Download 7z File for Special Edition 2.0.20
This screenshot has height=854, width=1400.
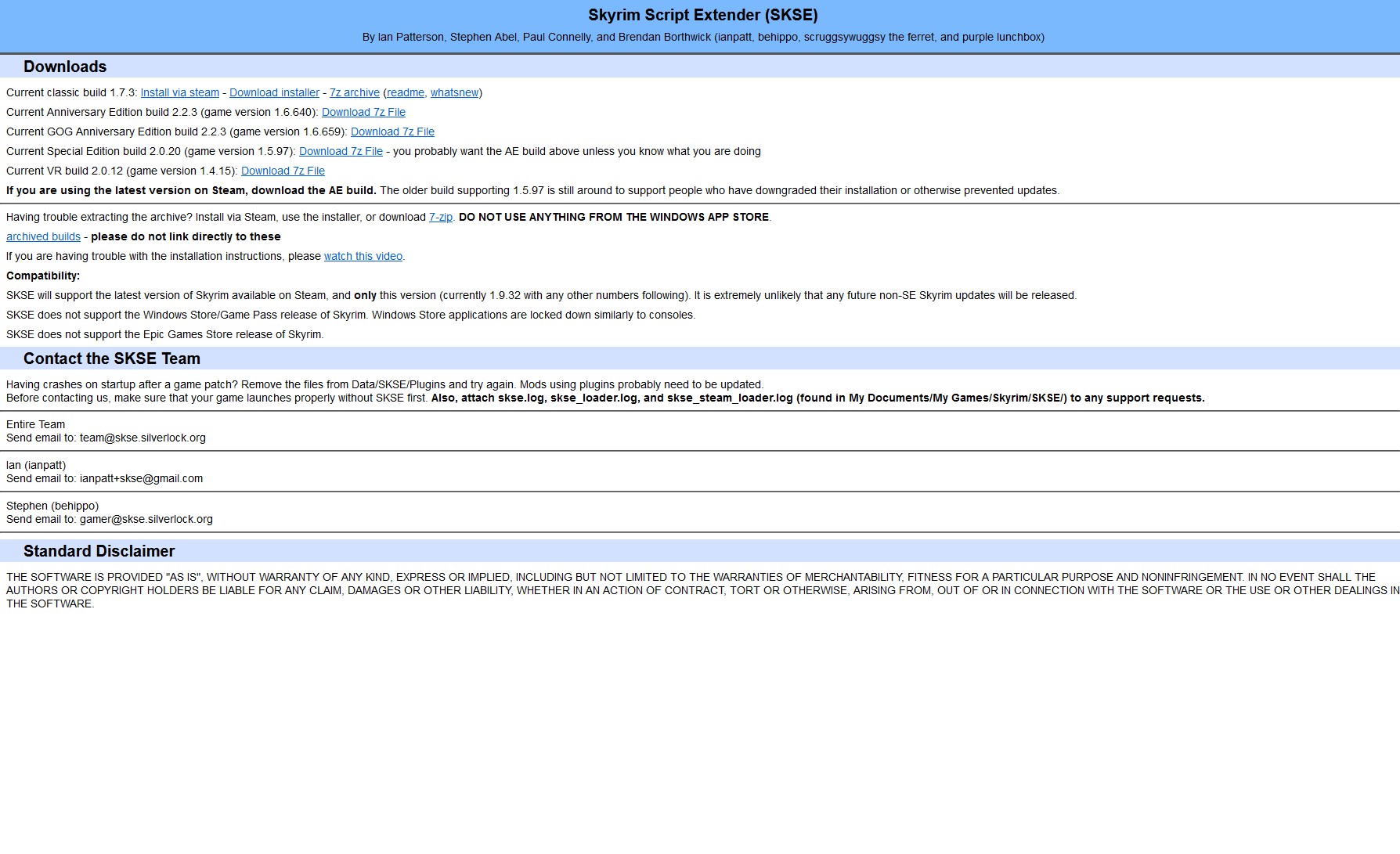tap(341, 151)
